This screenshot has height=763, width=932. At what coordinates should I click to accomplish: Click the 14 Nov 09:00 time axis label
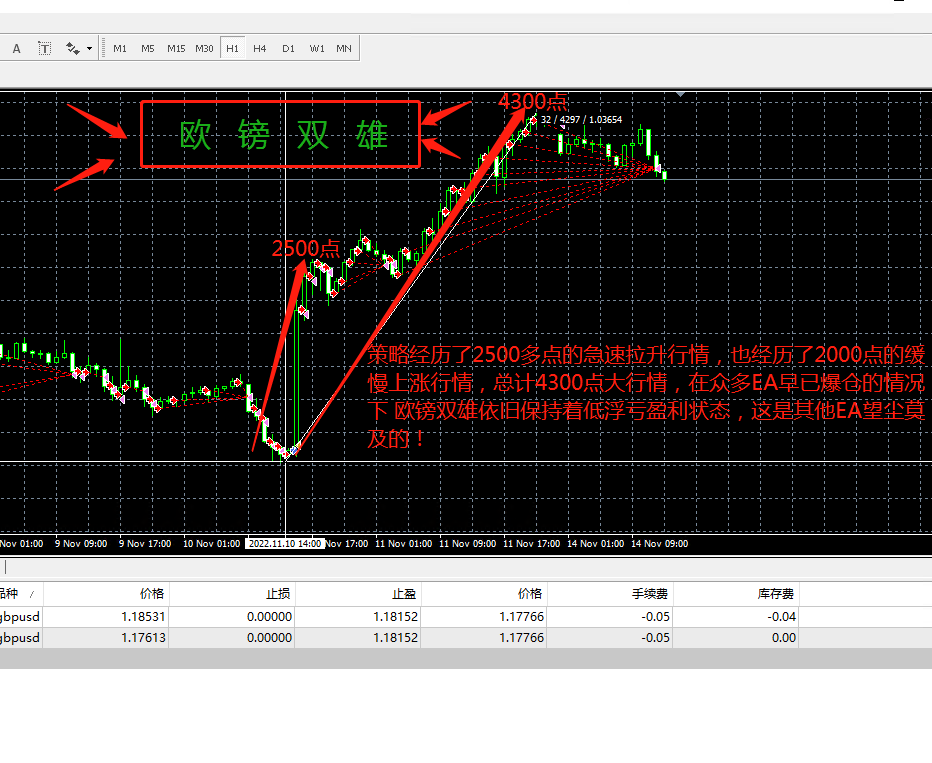click(660, 544)
